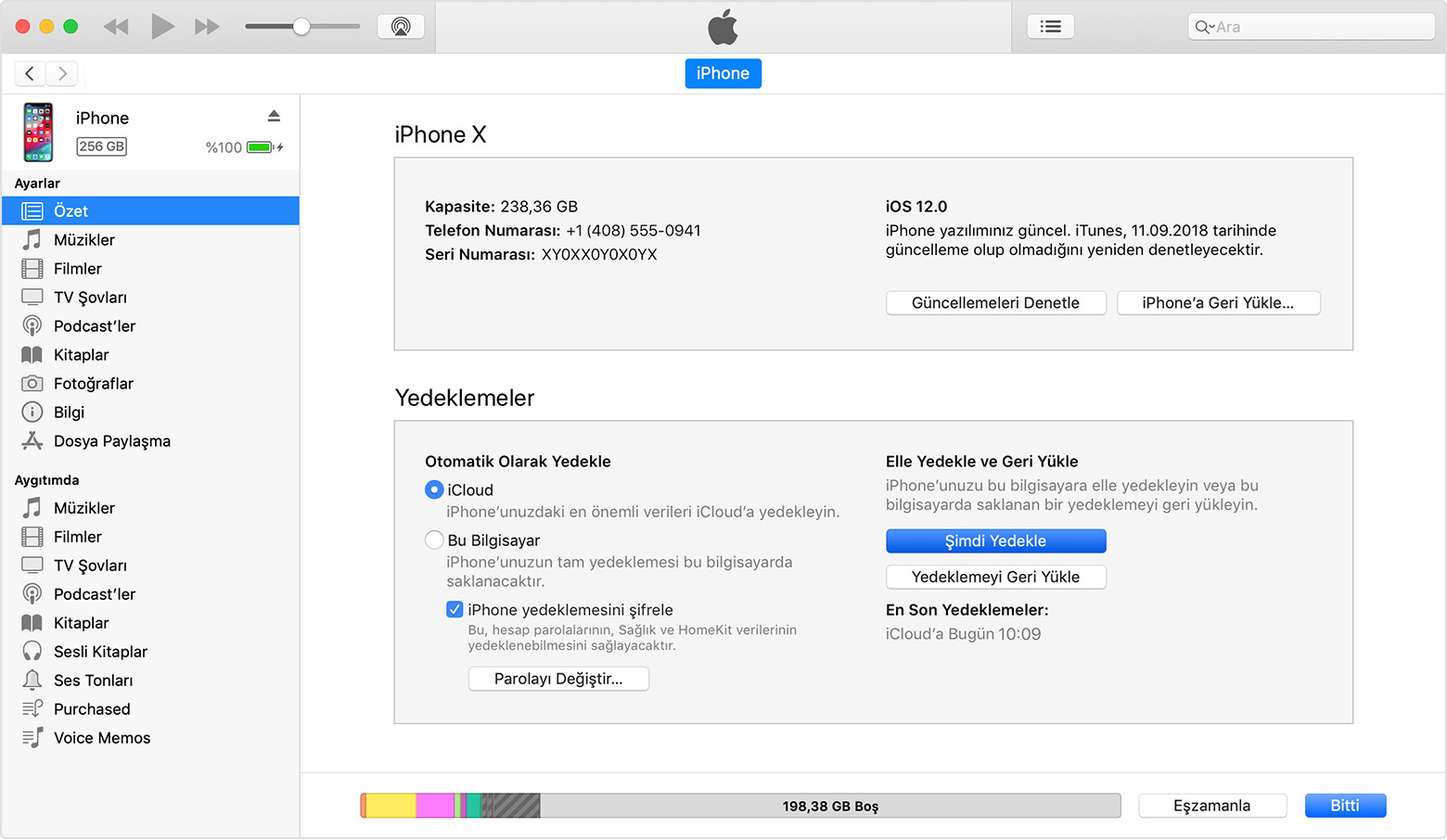Open TV Şovları under Ayarlar
This screenshot has width=1447, height=840.
point(150,297)
